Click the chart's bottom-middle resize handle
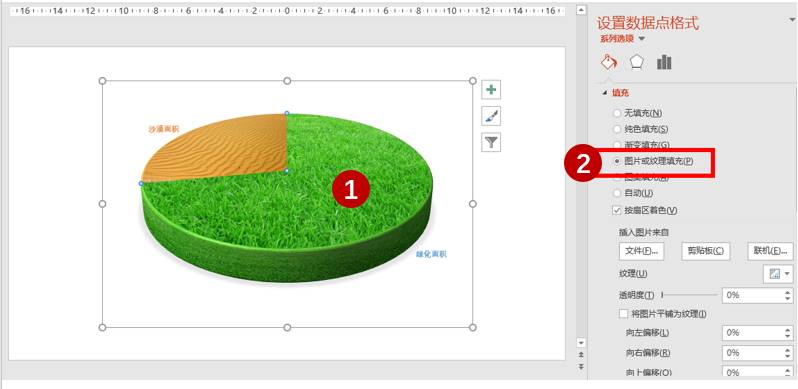Image resolution: width=798 pixels, height=389 pixels. click(x=287, y=327)
